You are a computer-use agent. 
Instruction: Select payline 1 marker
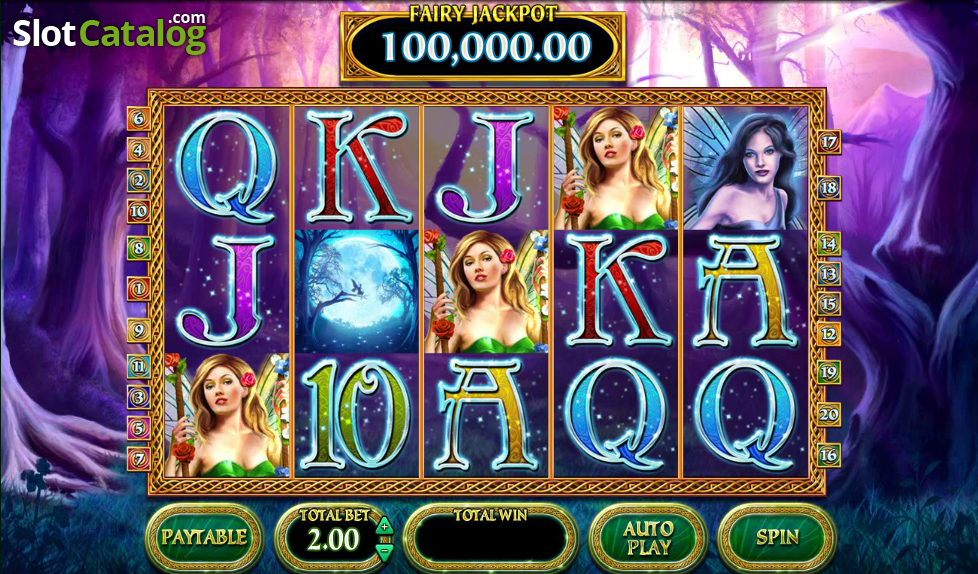[138, 289]
